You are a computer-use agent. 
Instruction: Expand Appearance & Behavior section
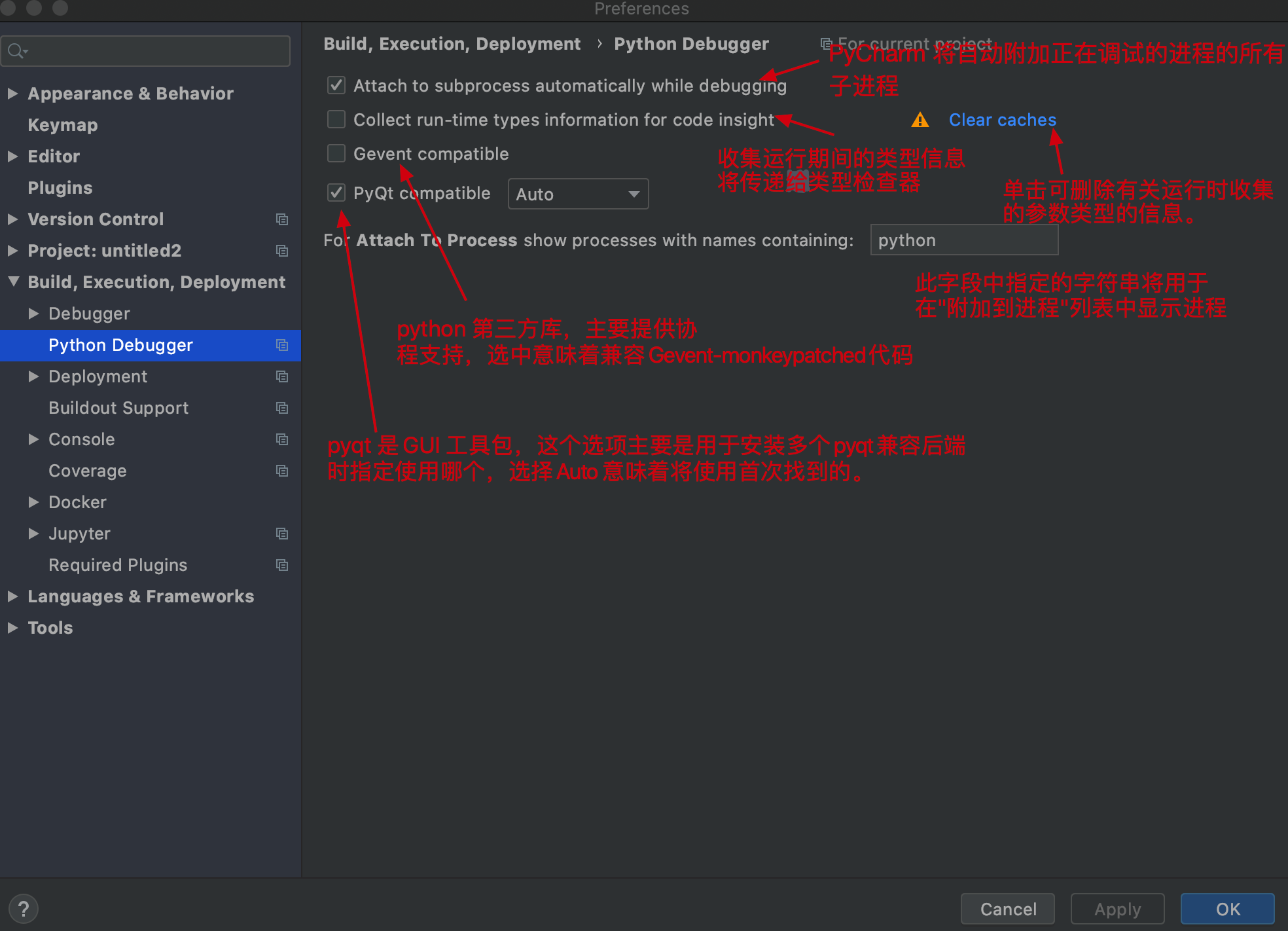pyautogui.click(x=12, y=94)
